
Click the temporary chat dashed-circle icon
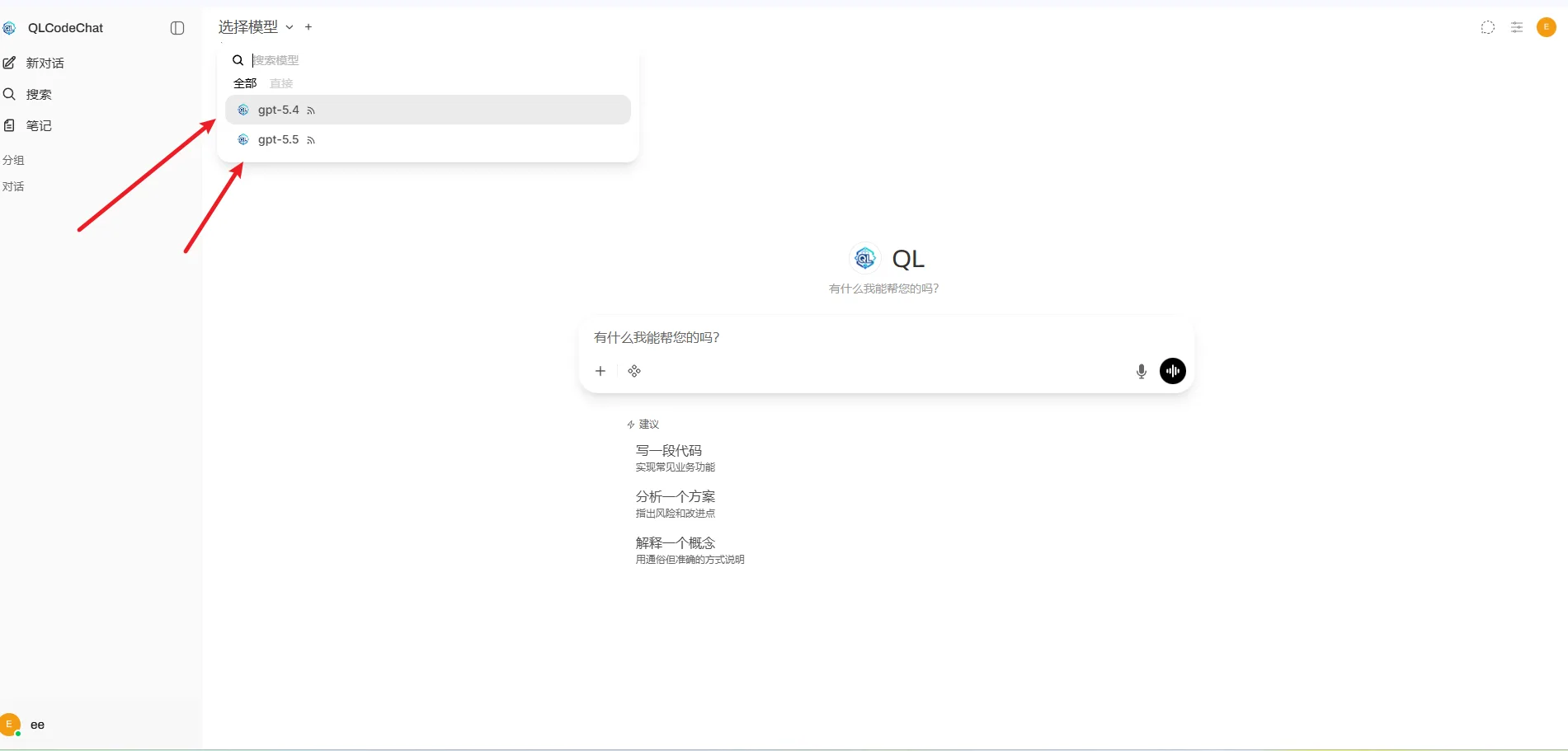tap(1487, 27)
